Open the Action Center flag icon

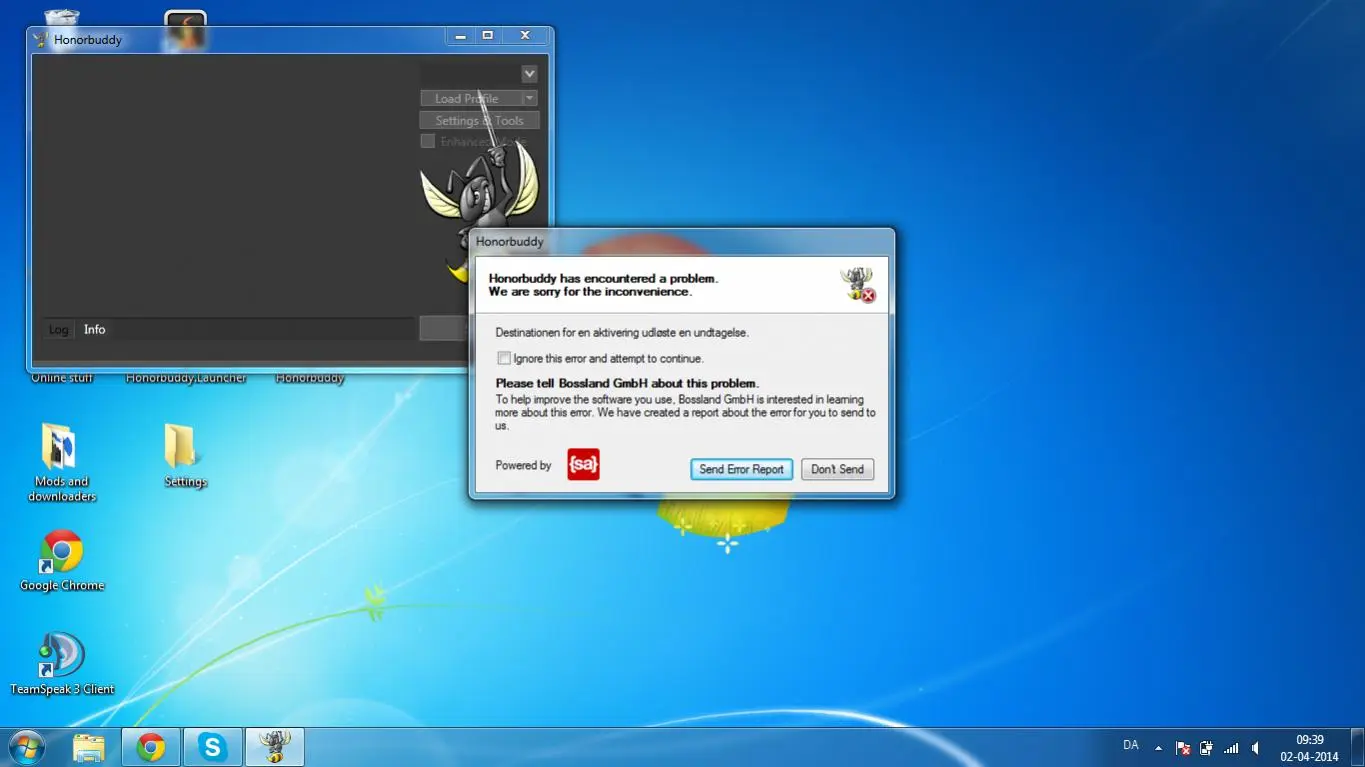pyautogui.click(x=1183, y=747)
